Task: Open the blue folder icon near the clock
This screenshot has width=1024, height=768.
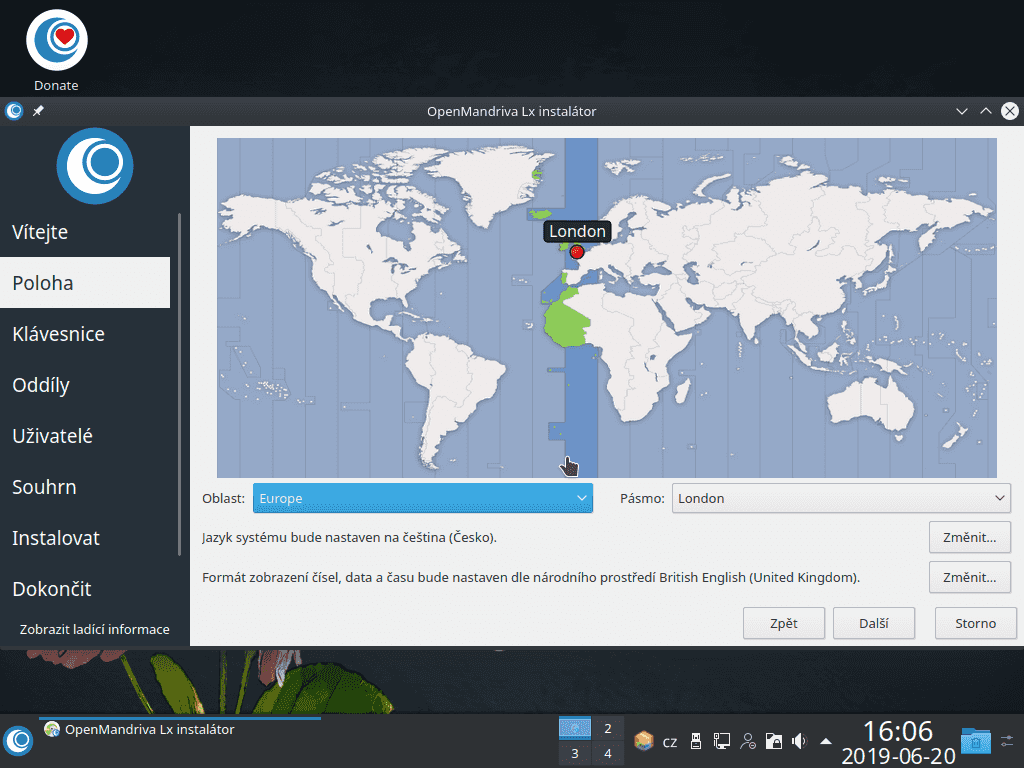Action: [x=975, y=741]
